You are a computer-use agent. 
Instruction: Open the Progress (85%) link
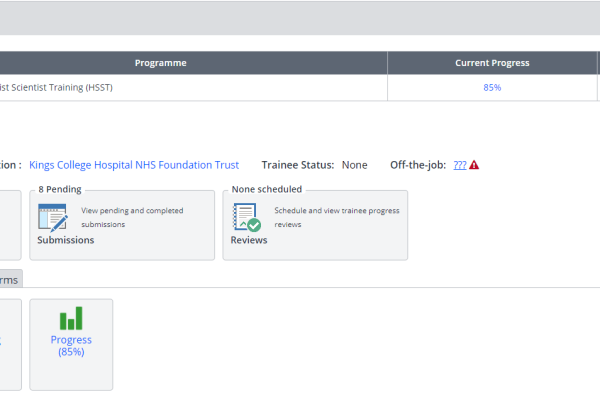point(71,346)
